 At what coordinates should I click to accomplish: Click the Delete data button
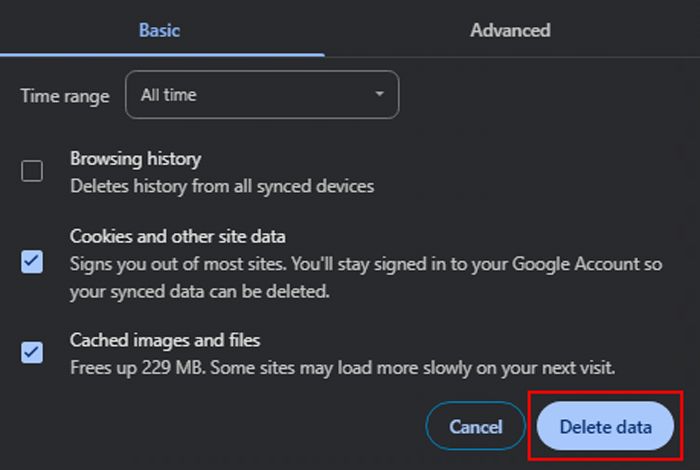[605, 427]
